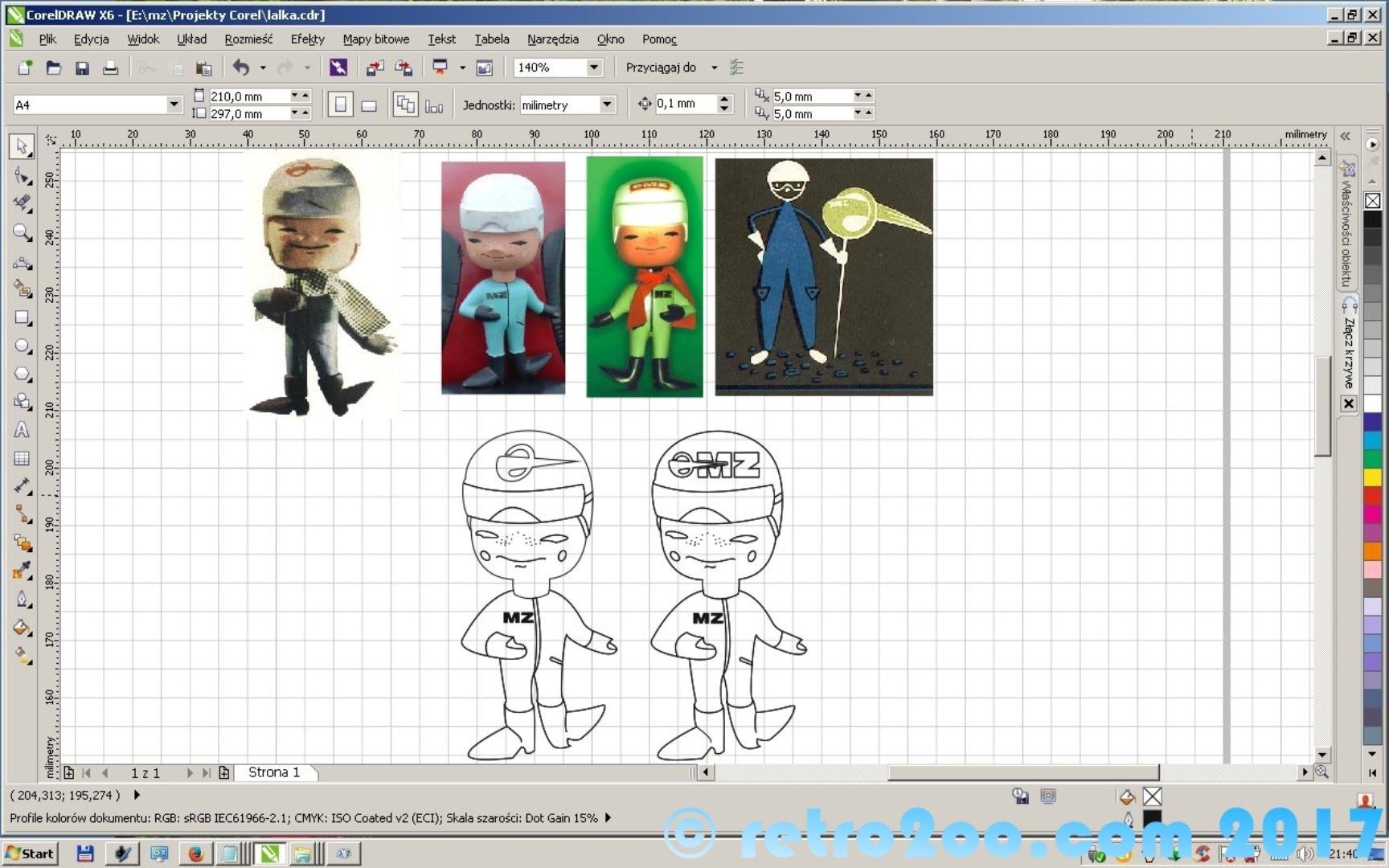Toggle apply layout to all pages

405,105
